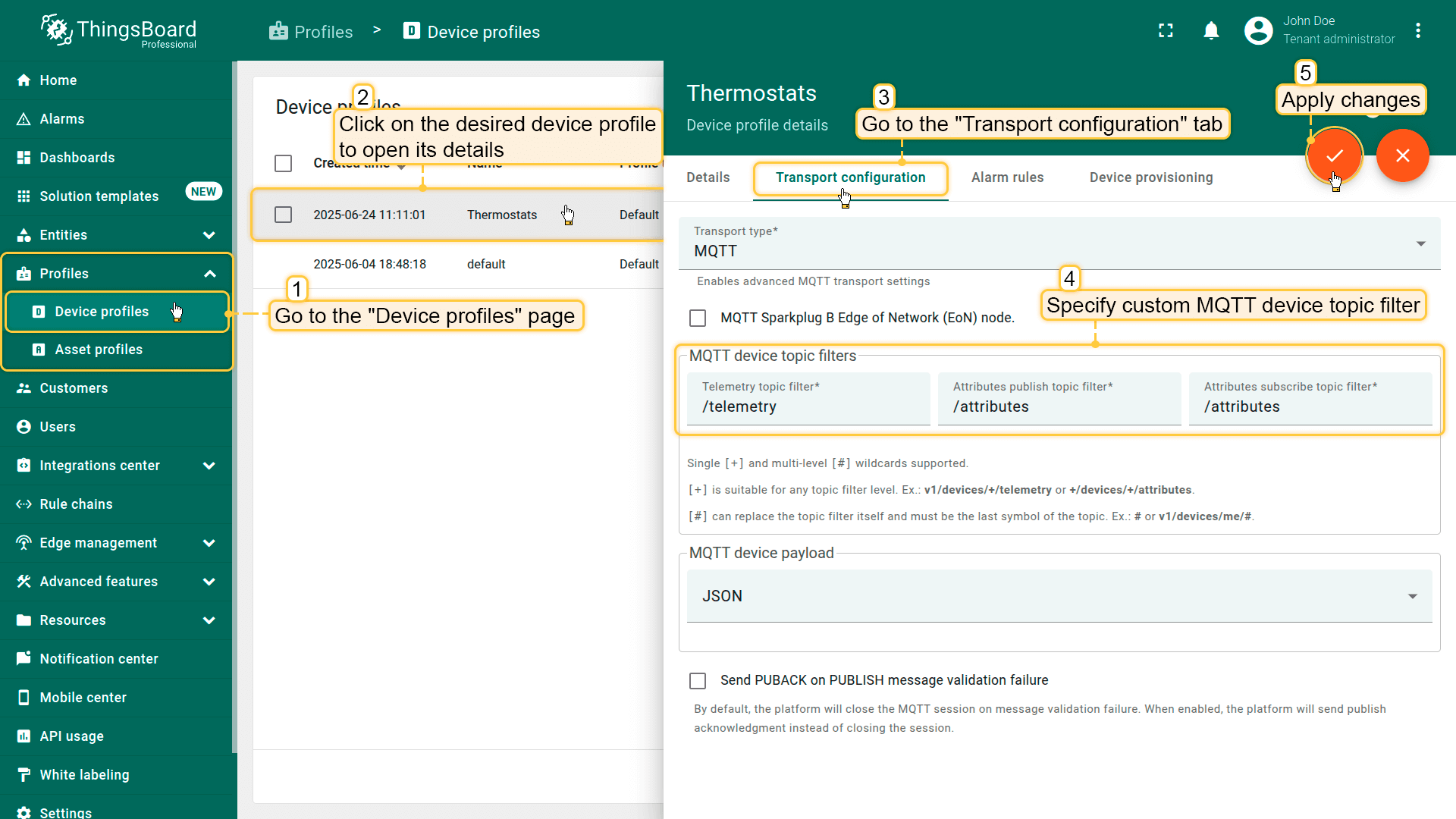Click the Attributes subscribe topic filter field
The height and width of the screenshot is (819, 1456).
[x=1310, y=406]
